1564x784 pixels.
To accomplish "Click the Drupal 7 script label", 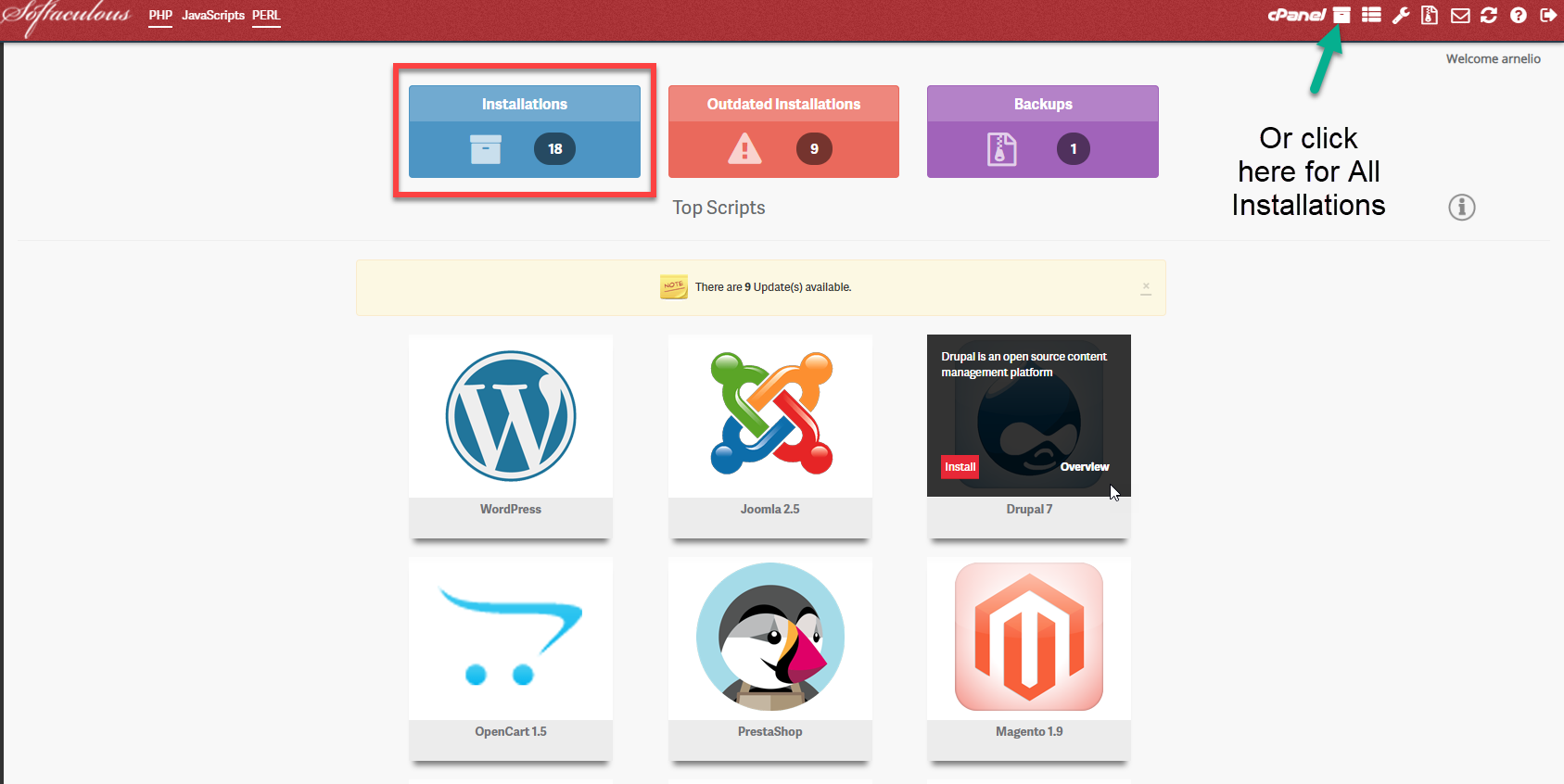I will (1029, 510).
